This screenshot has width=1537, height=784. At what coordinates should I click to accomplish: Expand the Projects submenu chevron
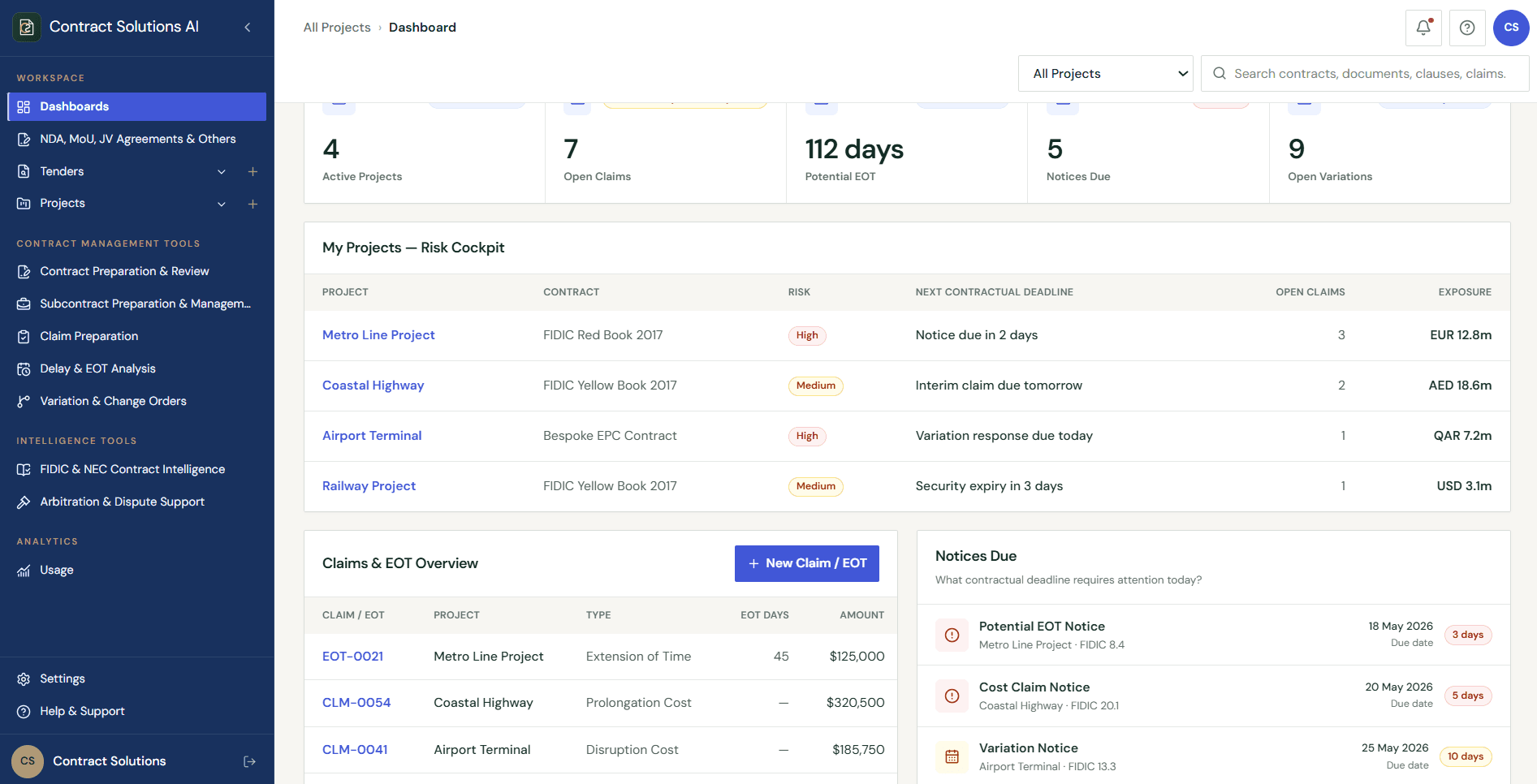click(222, 204)
